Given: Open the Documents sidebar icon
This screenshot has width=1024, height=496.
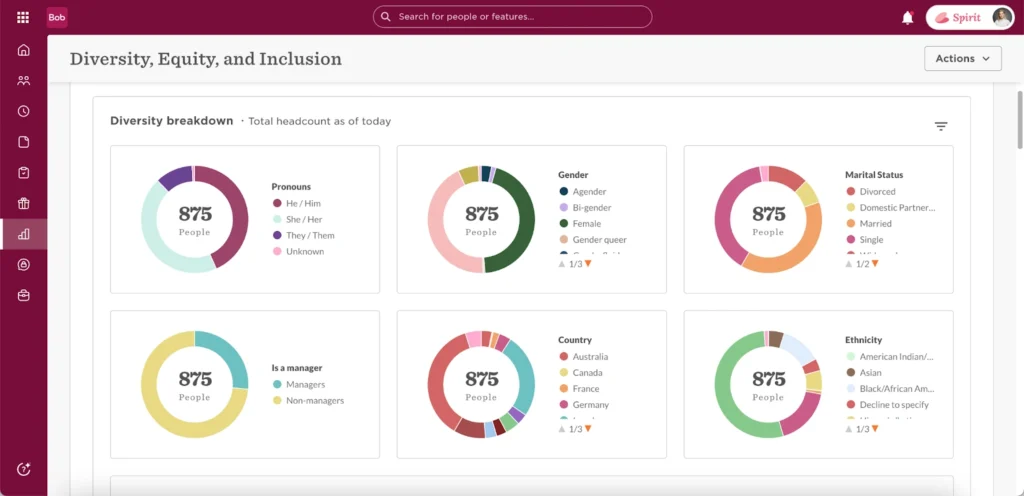Looking at the screenshot, I should pos(23,142).
